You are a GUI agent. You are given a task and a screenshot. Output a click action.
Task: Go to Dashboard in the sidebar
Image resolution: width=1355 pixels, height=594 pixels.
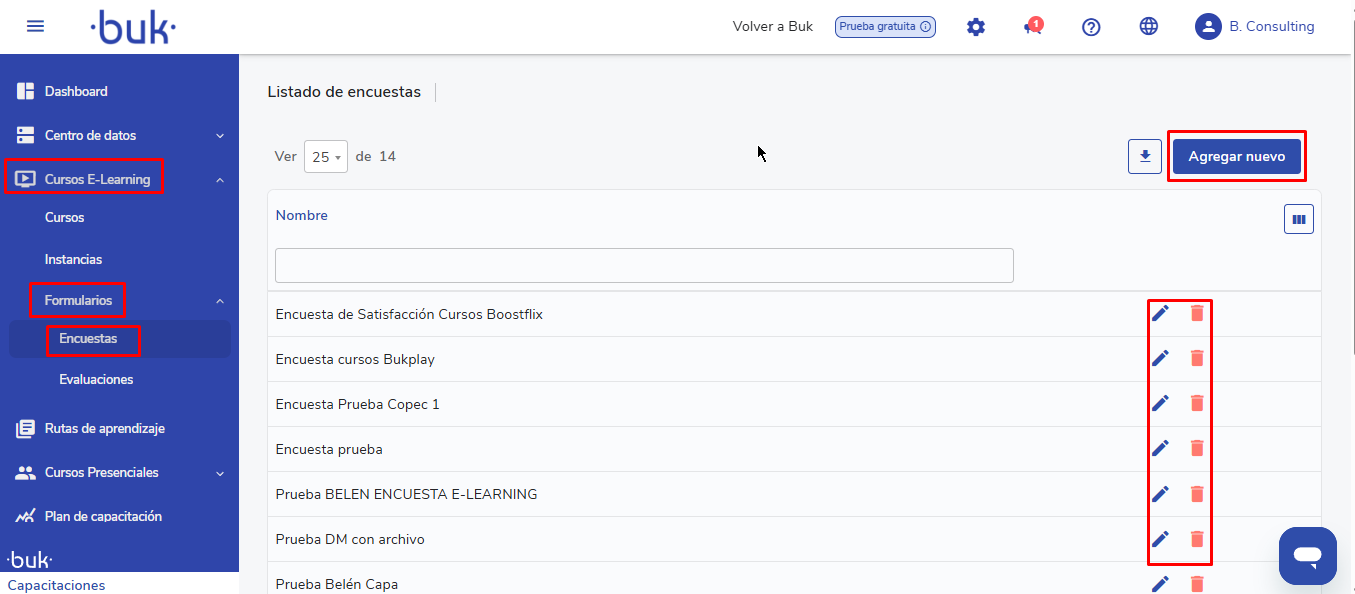click(x=76, y=91)
